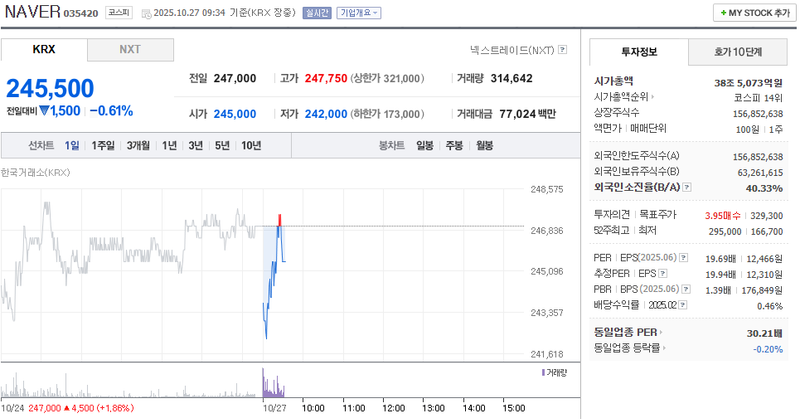Select the 1년 line chart period
800x419 pixels.
tap(169, 145)
